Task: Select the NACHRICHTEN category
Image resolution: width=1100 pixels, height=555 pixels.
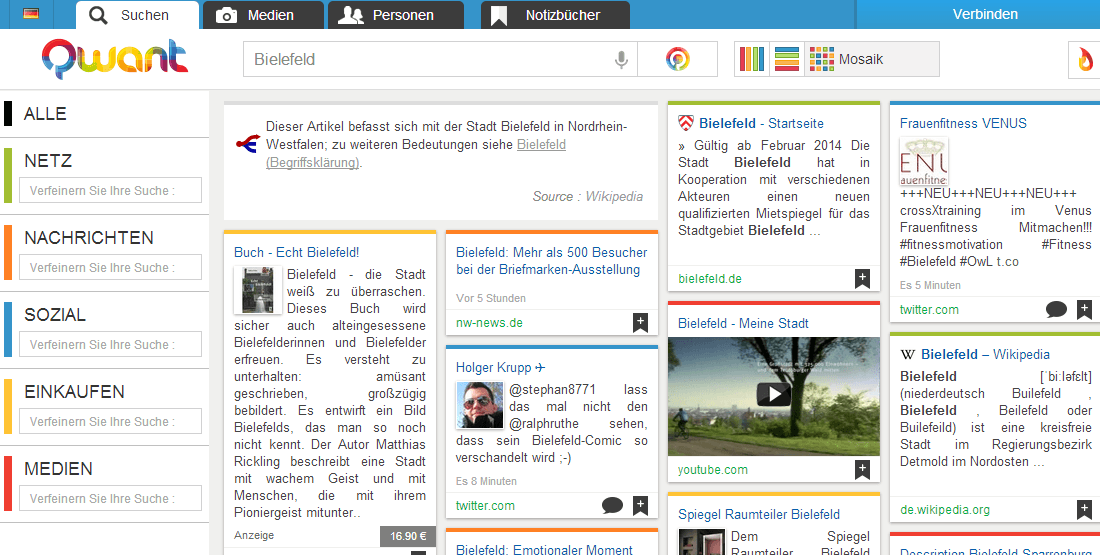Action: point(88,238)
